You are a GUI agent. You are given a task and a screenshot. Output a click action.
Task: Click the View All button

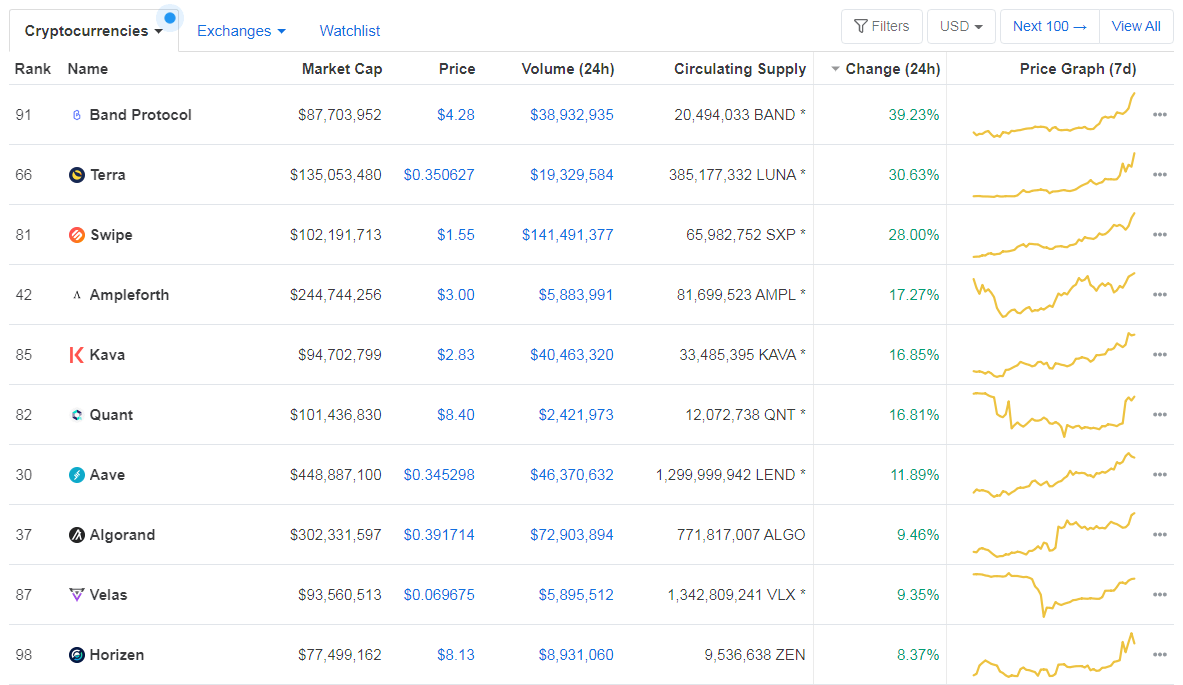point(1135,26)
